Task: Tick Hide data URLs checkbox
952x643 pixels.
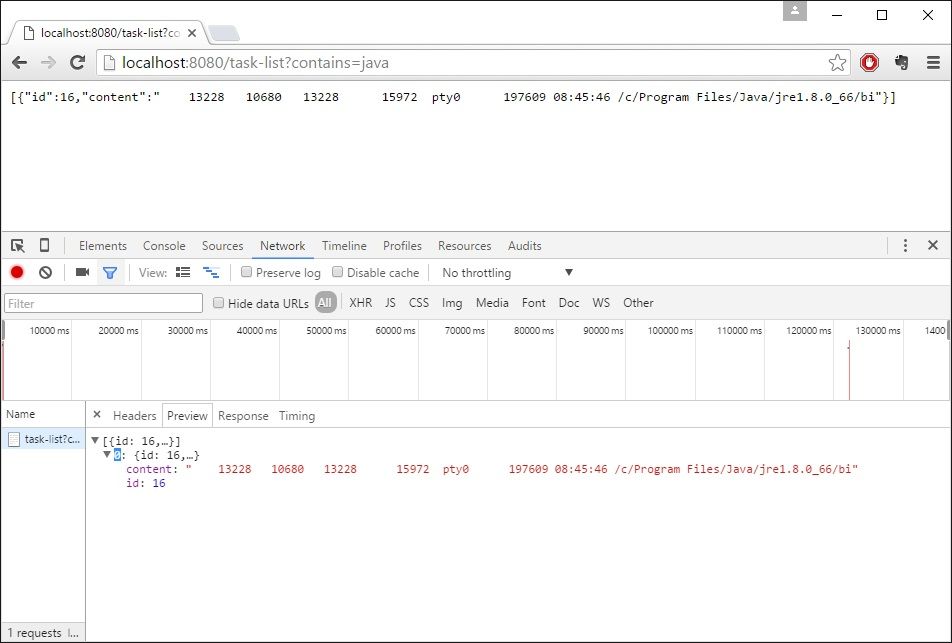Action: tap(219, 303)
